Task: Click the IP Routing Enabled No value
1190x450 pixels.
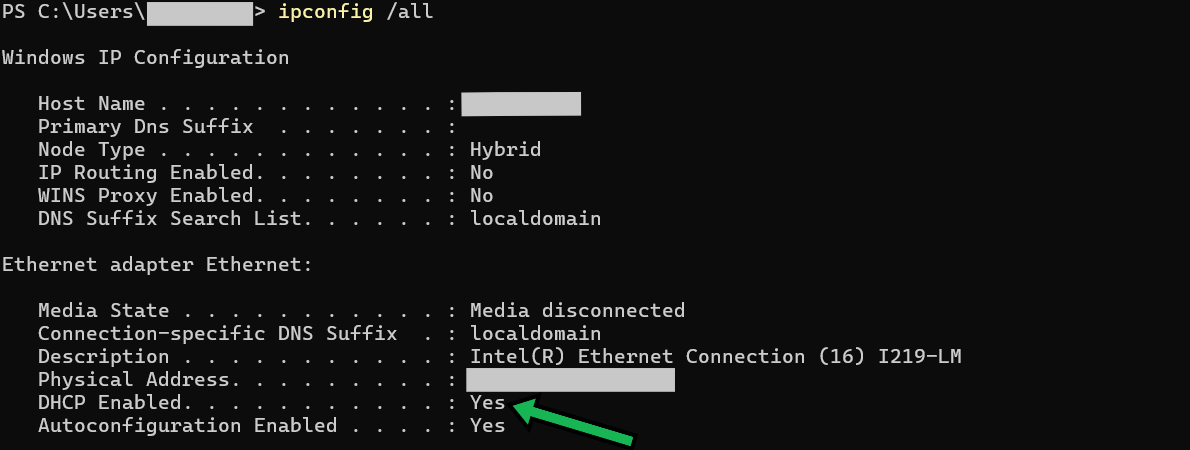Action: [x=481, y=173]
